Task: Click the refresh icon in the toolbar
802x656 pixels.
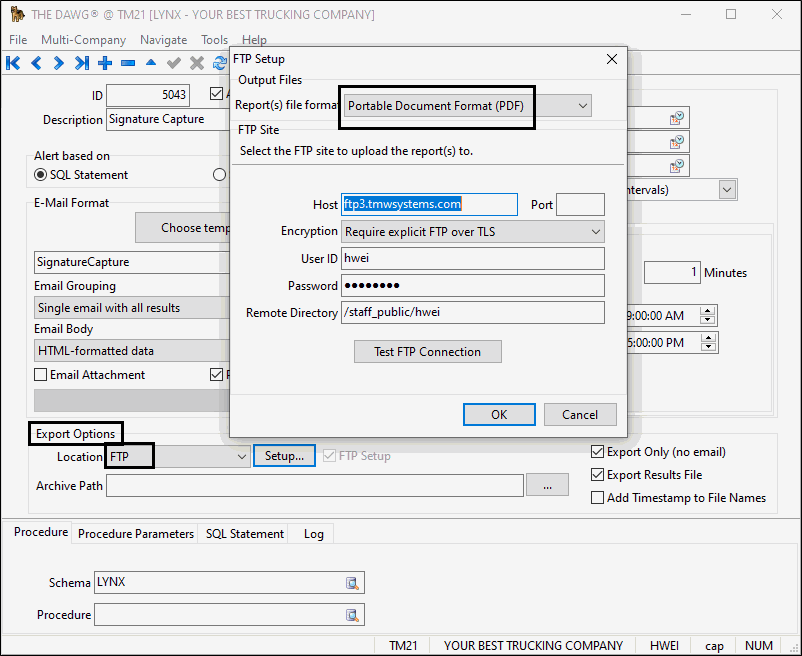Action: [x=219, y=63]
